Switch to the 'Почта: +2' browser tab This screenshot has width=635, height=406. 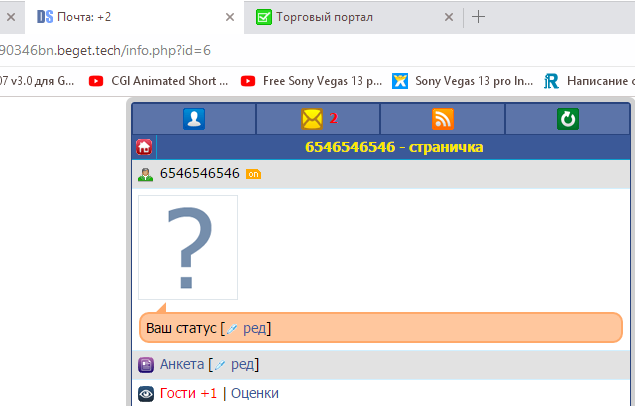click(x=134, y=17)
